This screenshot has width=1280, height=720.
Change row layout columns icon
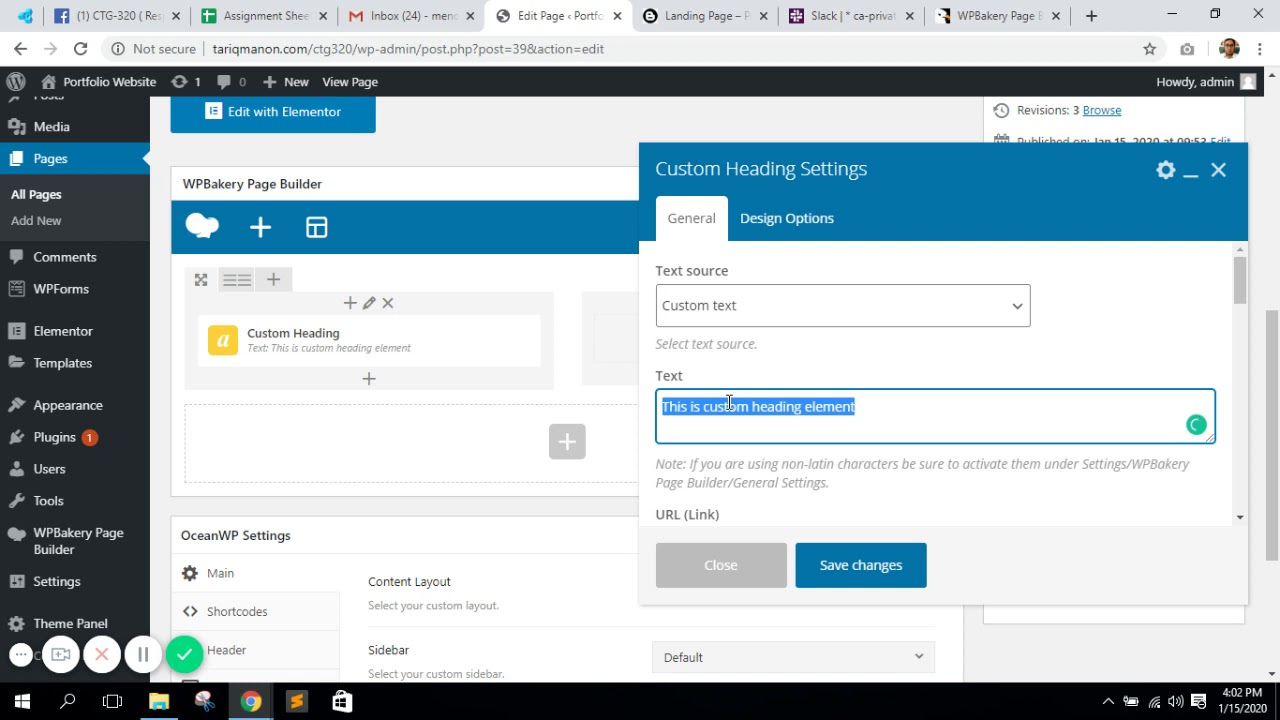[237, 280]
